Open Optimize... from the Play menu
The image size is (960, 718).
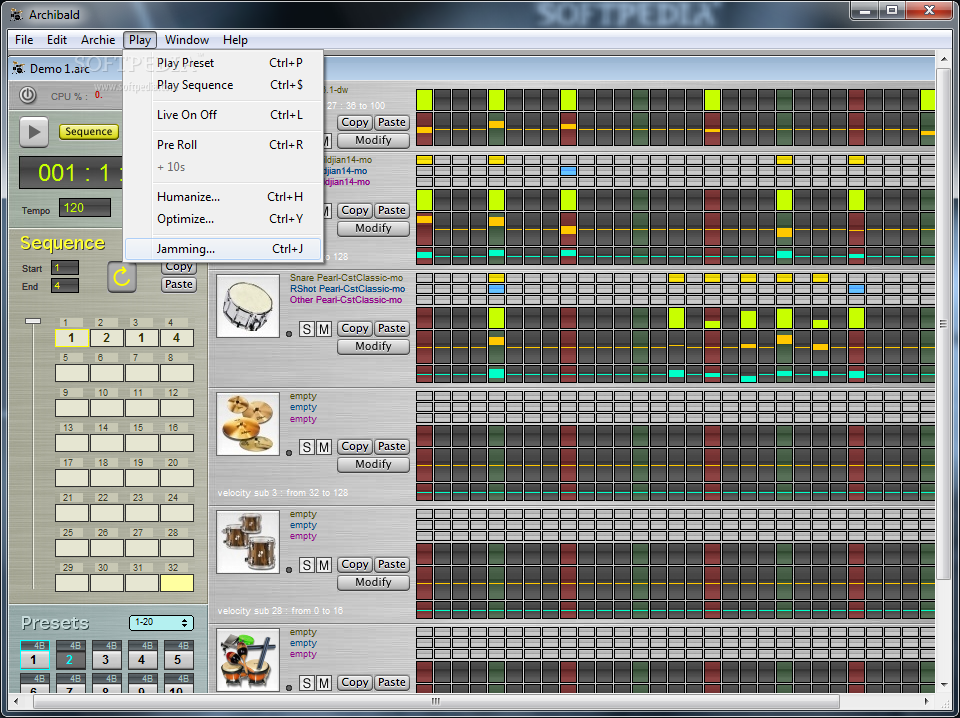(x=223, y=219)
